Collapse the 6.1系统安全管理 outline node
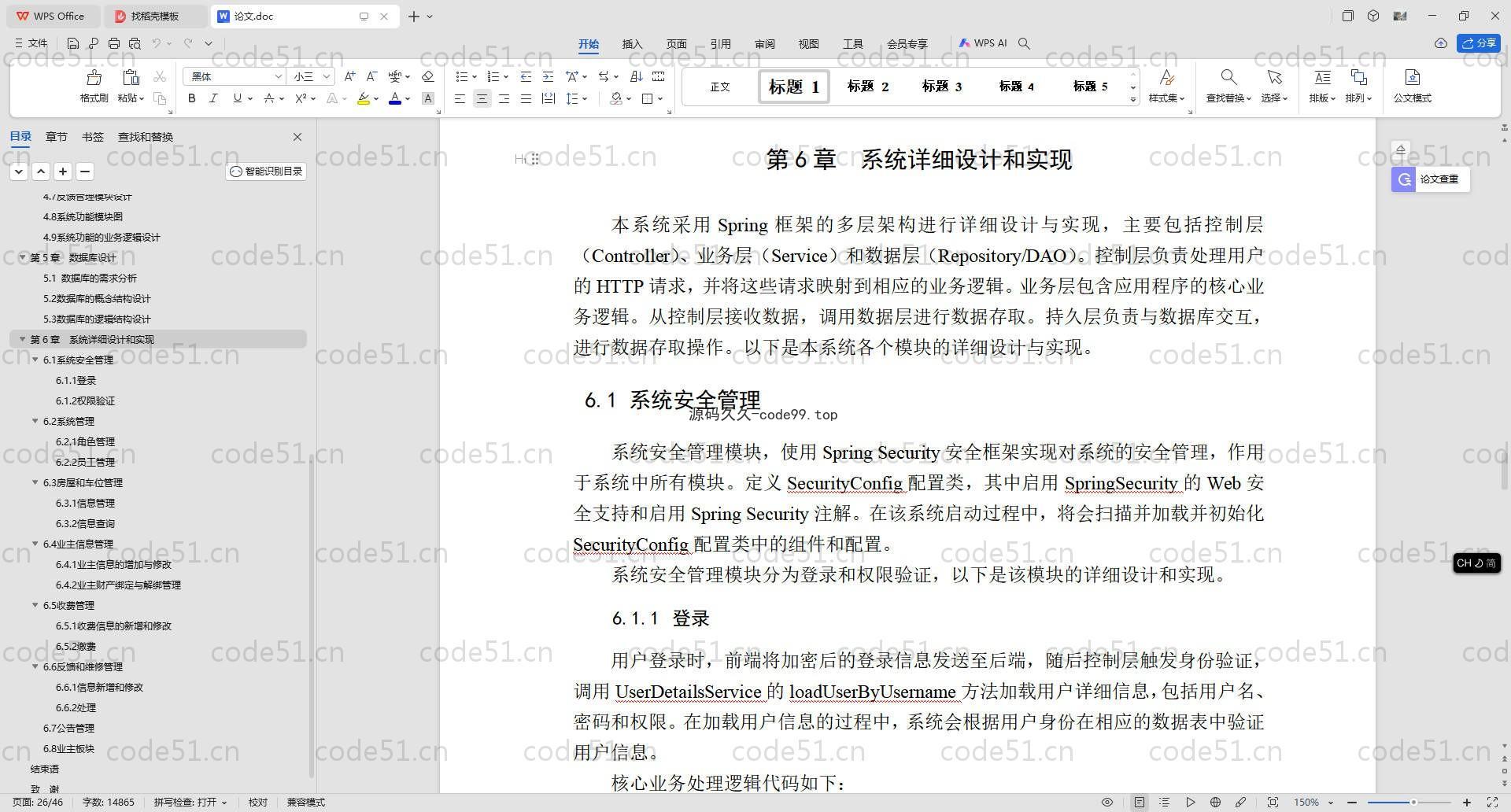The height and width of the screenshot is (812, 1511). (x=35, y=360)
